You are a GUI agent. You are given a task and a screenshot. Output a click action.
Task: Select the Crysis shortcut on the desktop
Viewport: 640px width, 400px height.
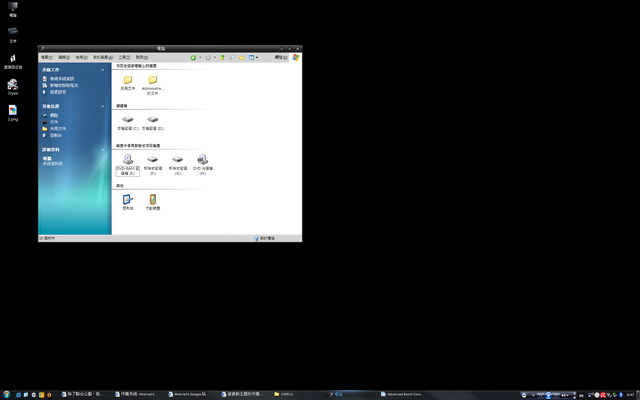pyautogui.click(x=13, y=87)
